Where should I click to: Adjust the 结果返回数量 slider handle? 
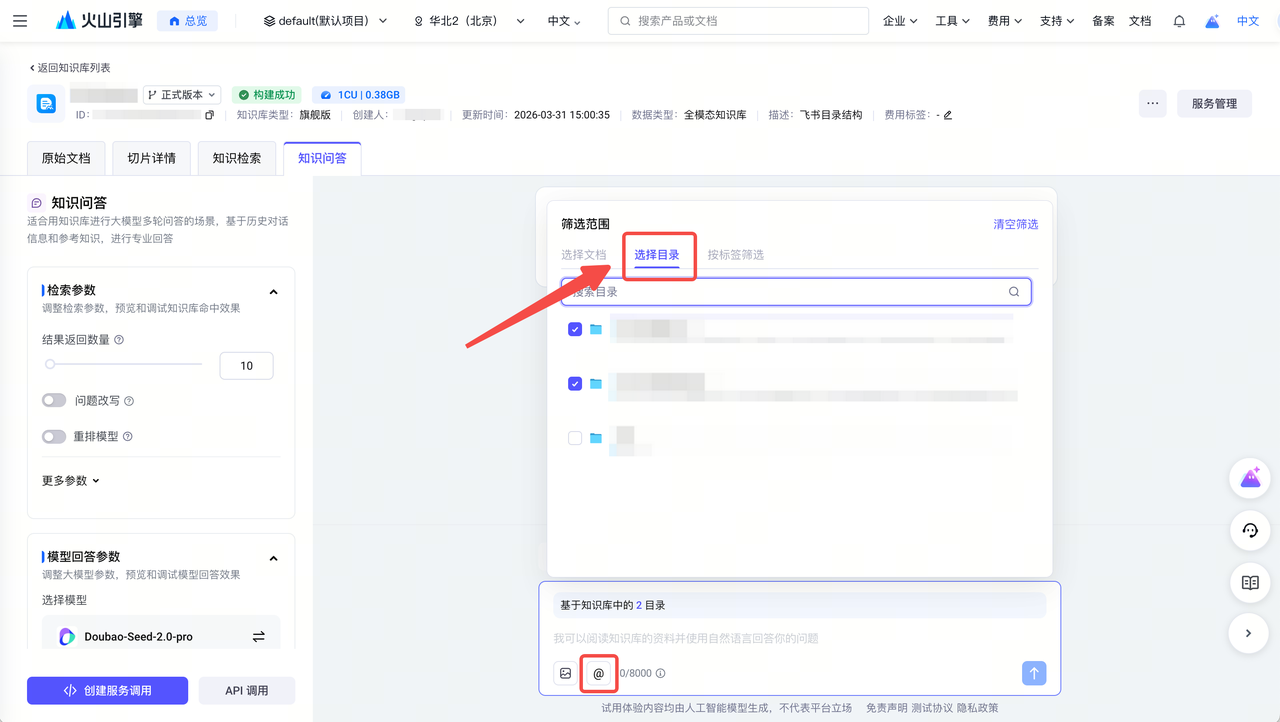(x=50, y=365)
